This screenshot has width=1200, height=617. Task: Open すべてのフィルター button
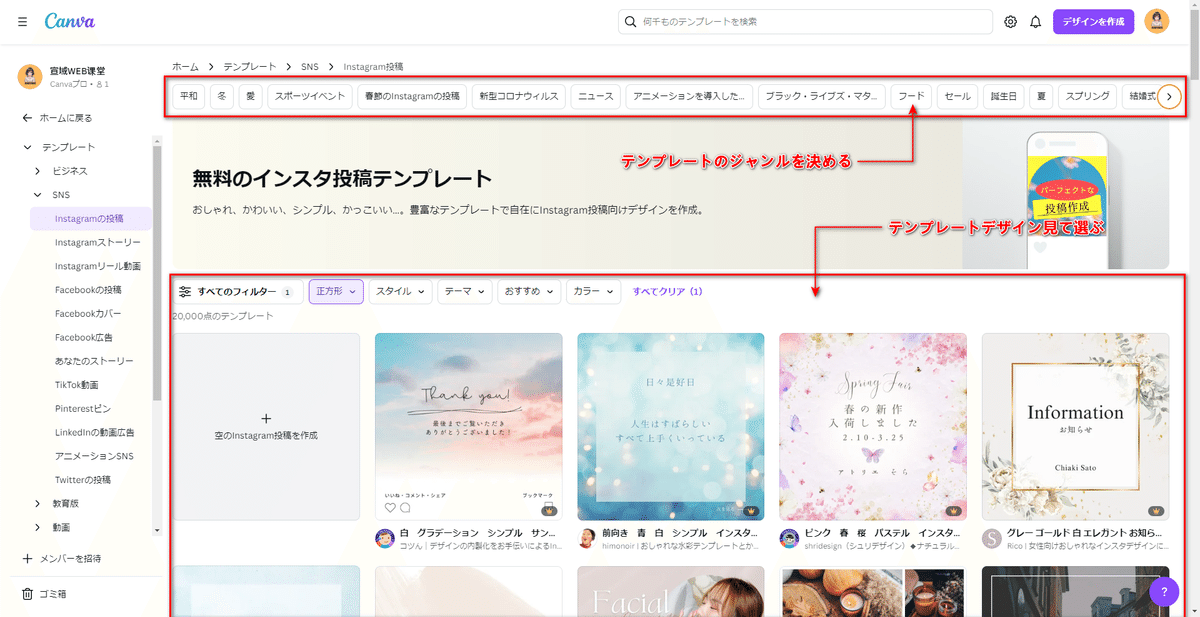coord(237,292)
